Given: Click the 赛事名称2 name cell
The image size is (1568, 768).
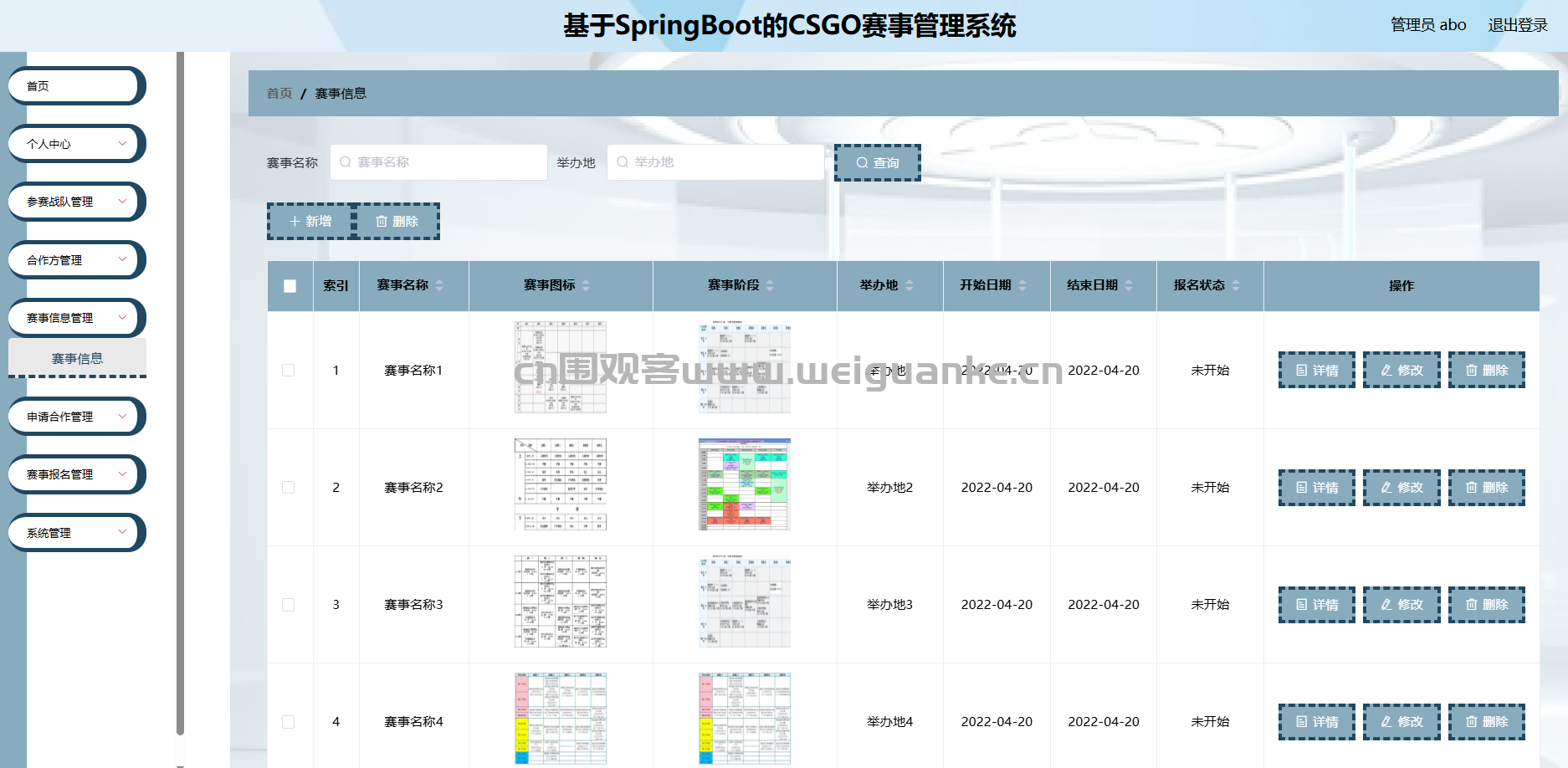Looking at the screenshot, I should [413, 487].
